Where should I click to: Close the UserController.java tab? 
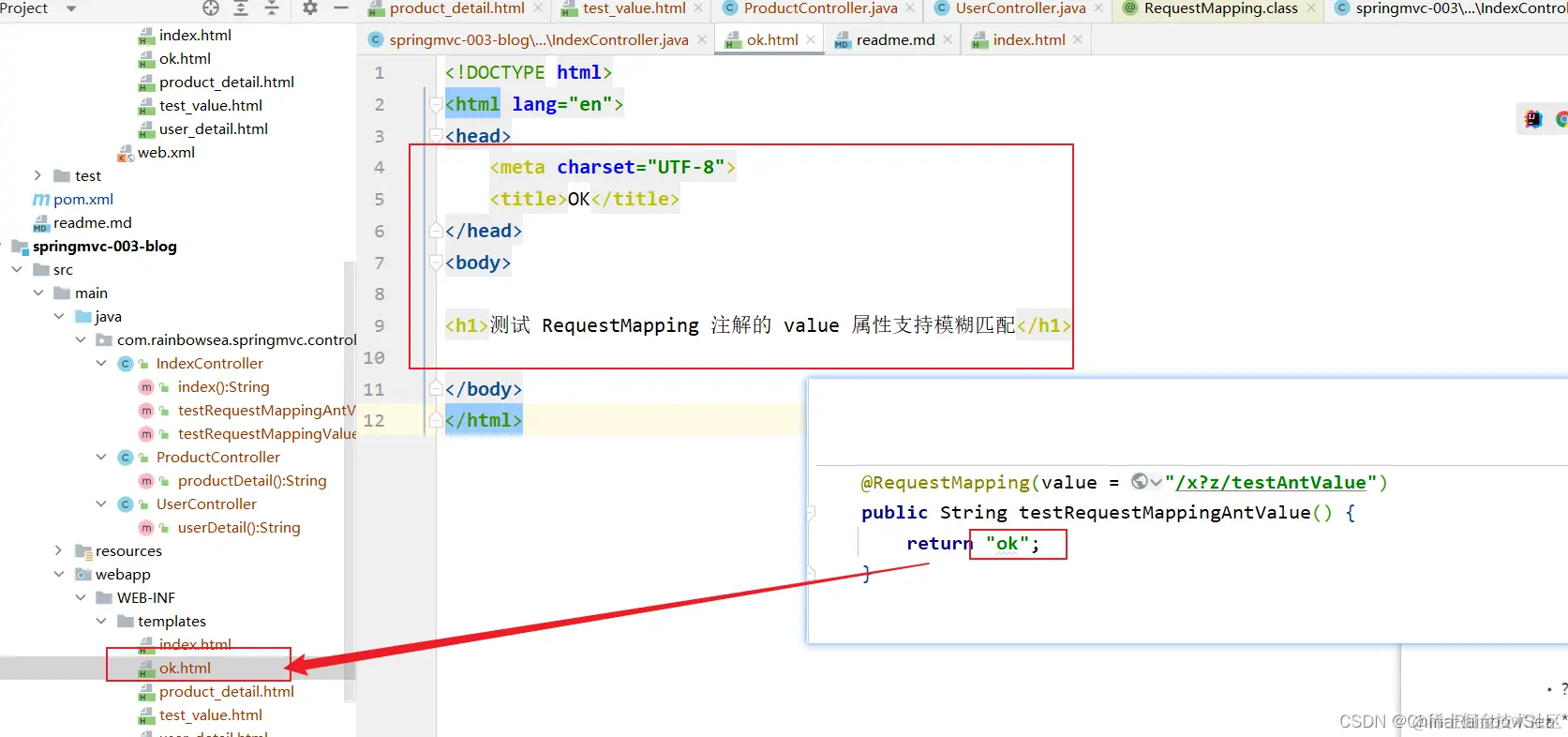(x=1098, y=8)
